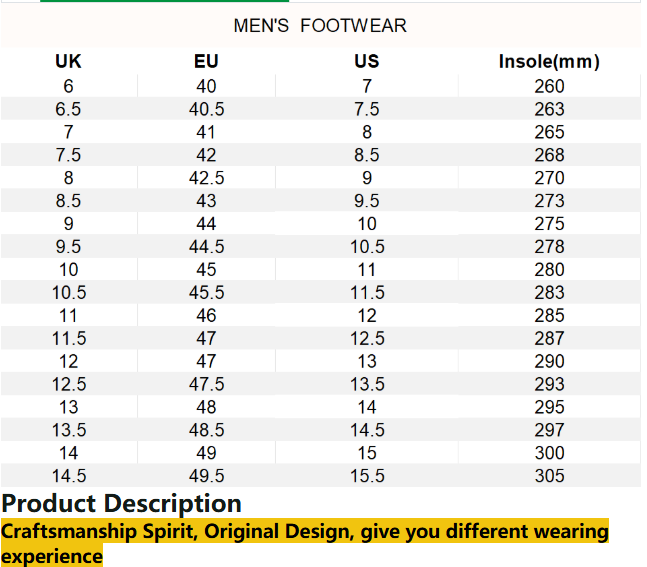Click the MEN'S FOOTWEAR table title
This screenshot has height=567, width=647.
[x=320, y=26]
